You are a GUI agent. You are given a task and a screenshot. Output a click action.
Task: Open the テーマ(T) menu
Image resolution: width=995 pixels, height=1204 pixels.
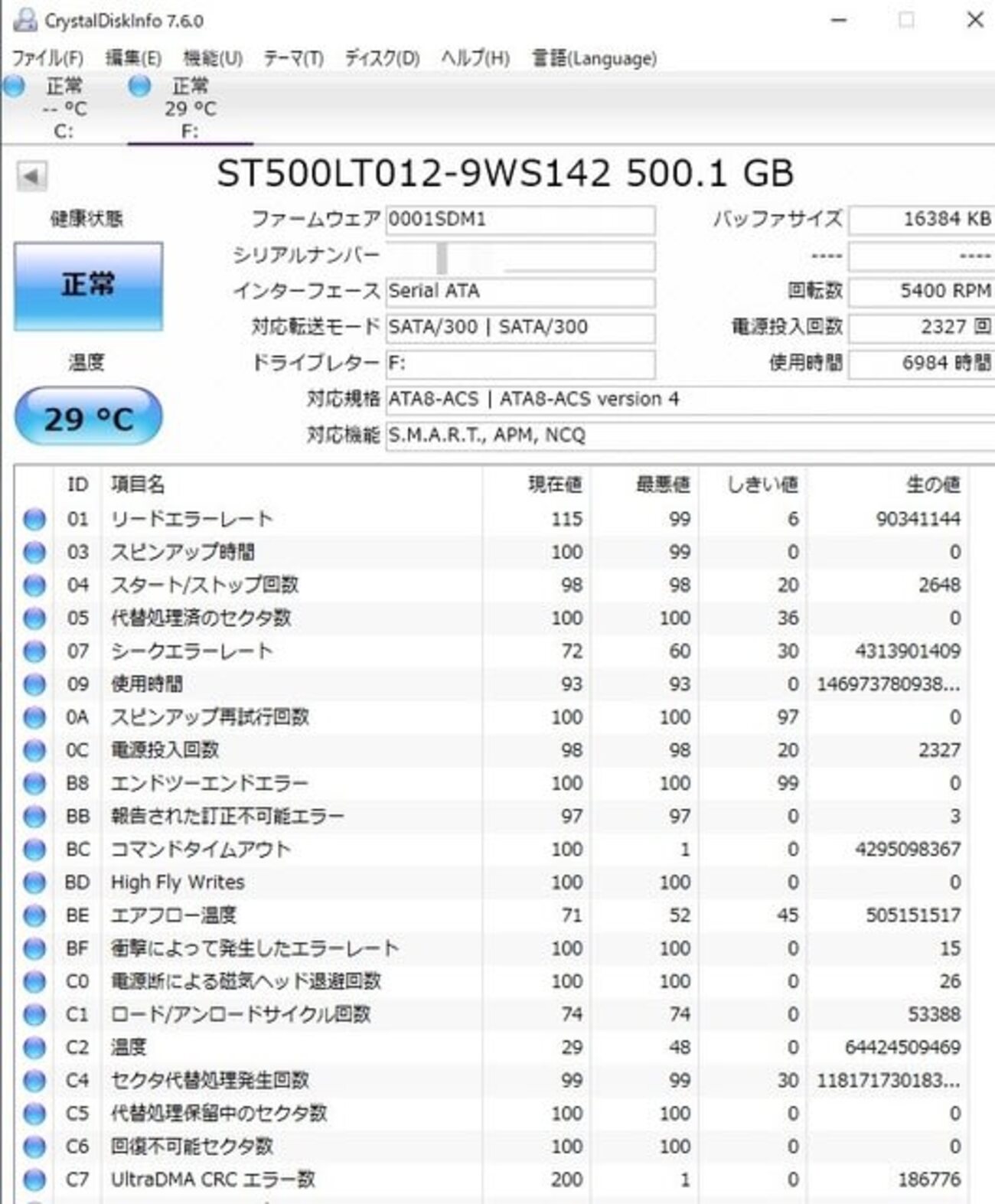click(293, 58)
